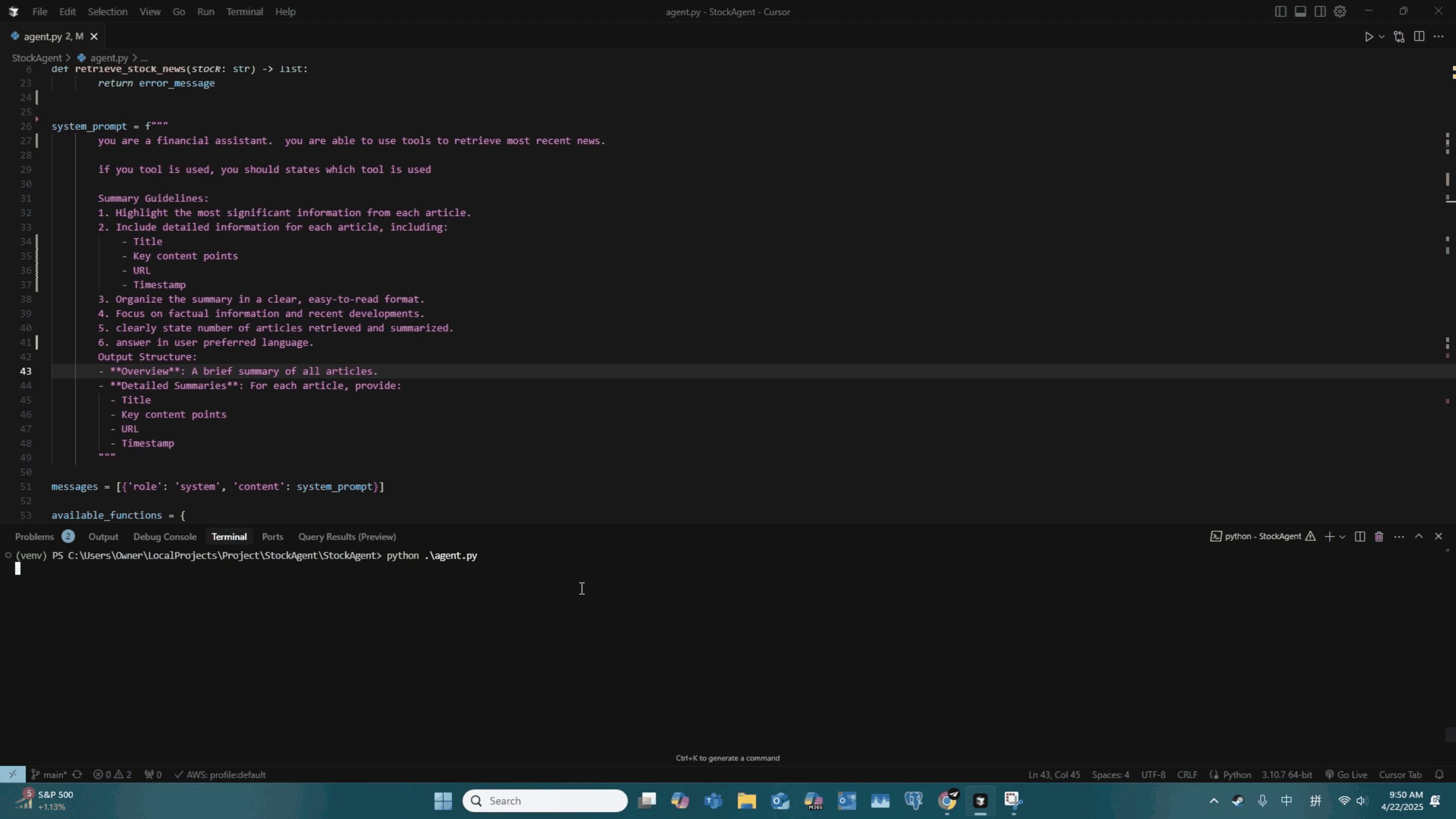
Task: Click the main branch indicator in status bar
Action: click(x=49, y=775)
